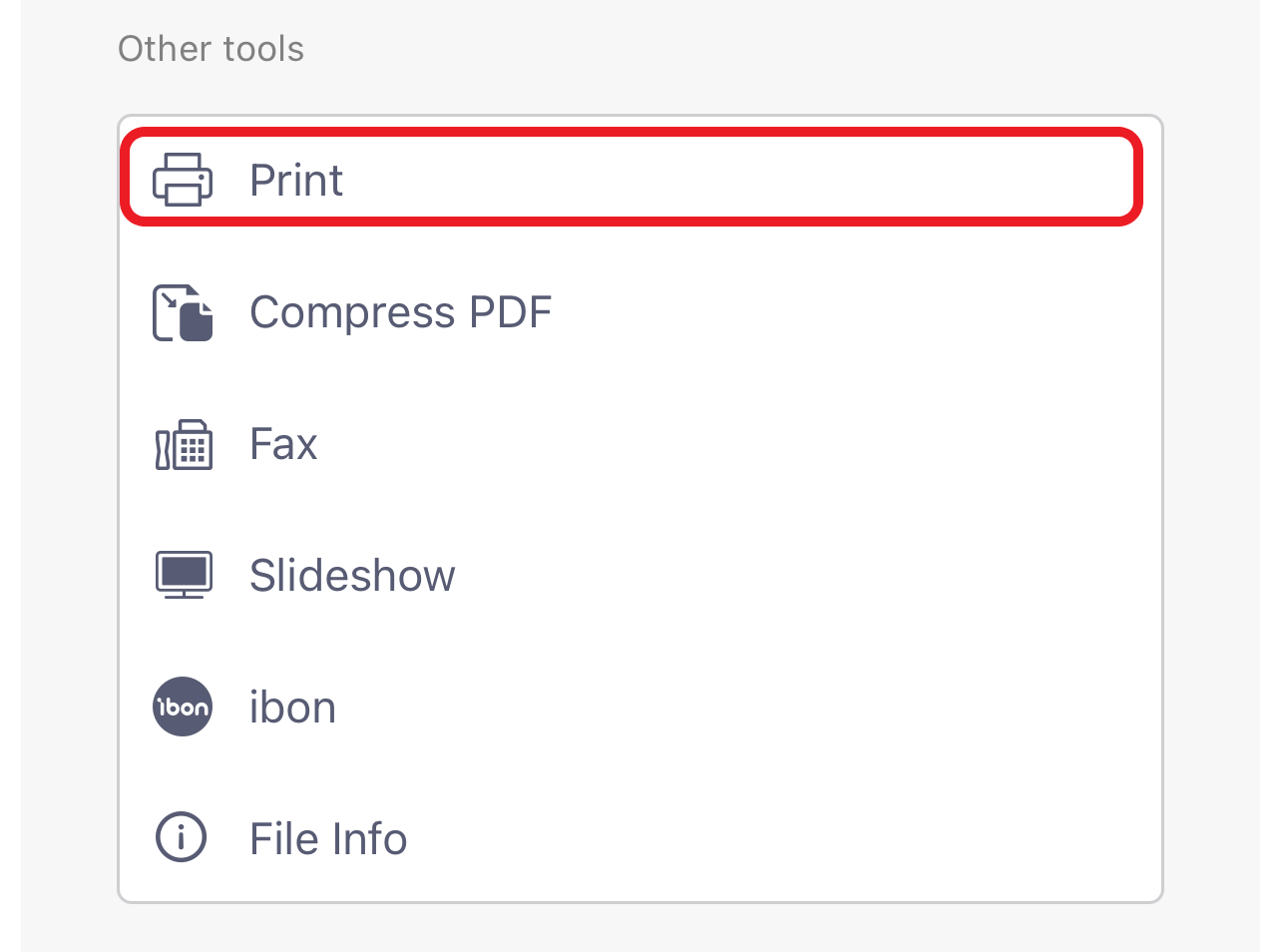Click blank area right of Slideshow label
Screen dimensions: 1281x952
click(798, 576)
